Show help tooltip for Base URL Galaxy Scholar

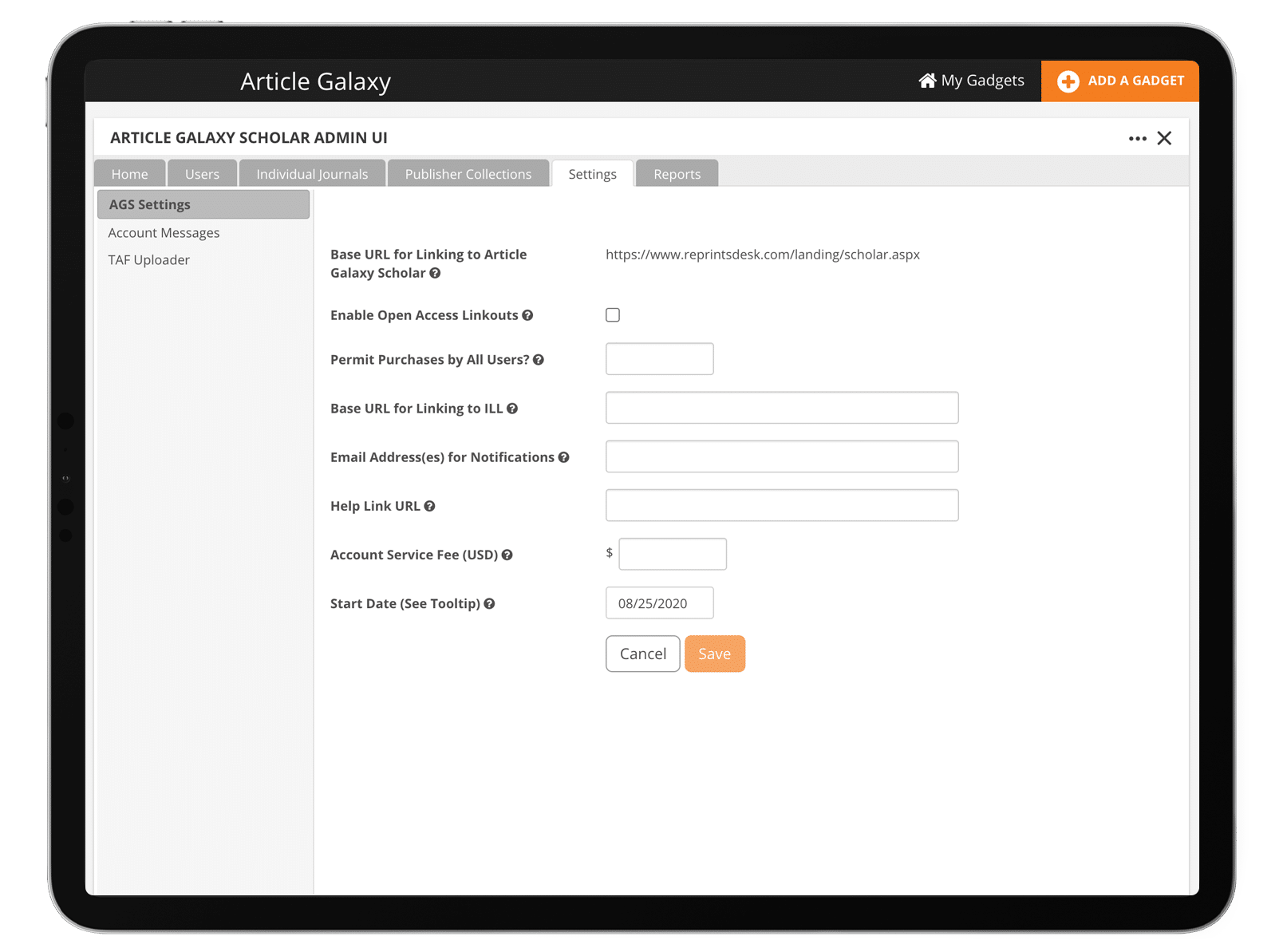tap(435, 273)
